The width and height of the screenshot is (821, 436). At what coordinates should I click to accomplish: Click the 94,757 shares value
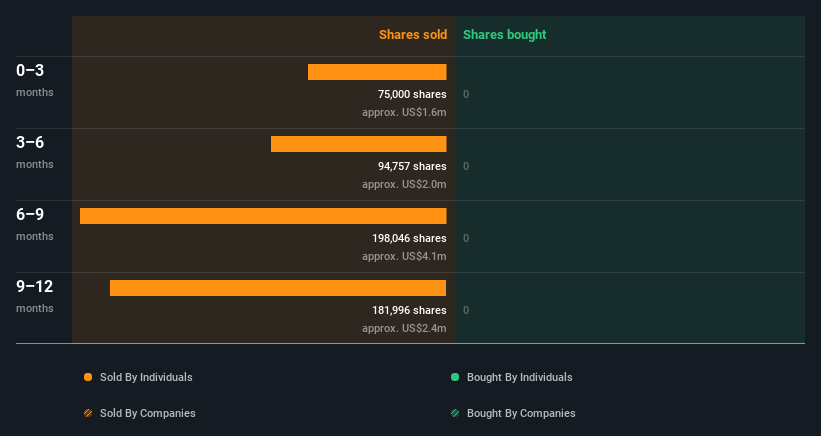tap(412, 166)
